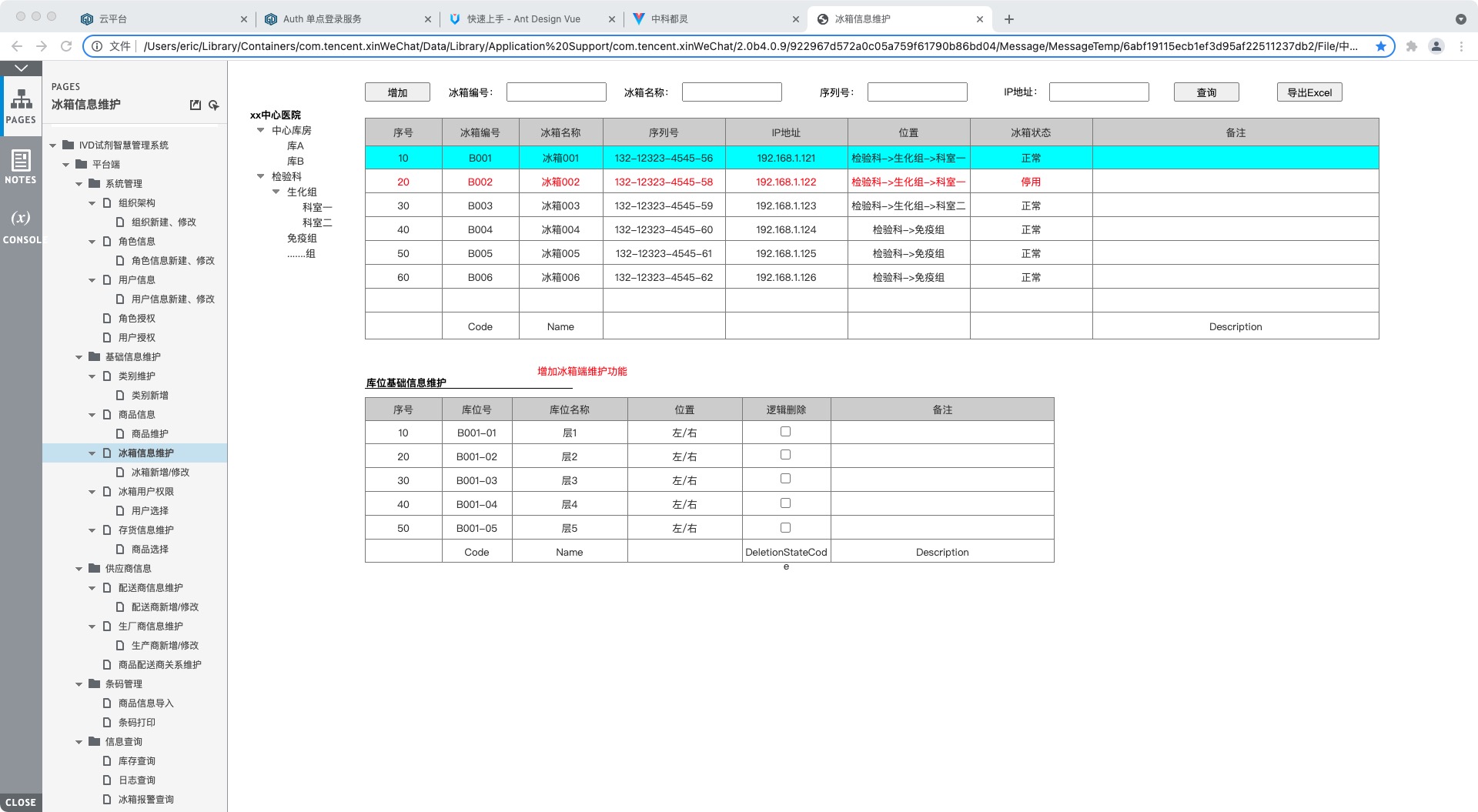Select 免疫组 in the hospital tree
This screenshot has width=1478, height=812.
tap(302, 238)
